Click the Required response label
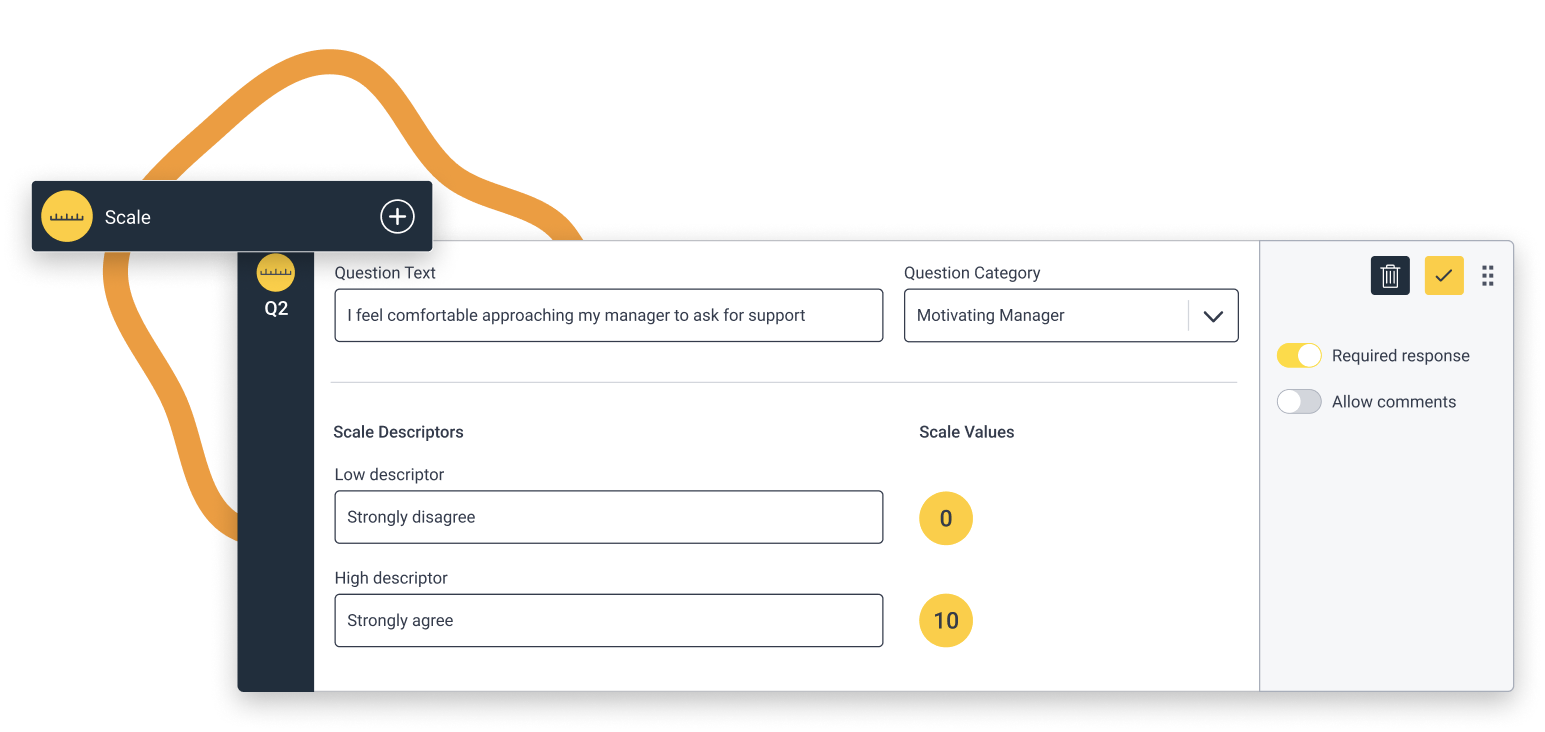This screenshot has height=732, width=1545. coord(1400,355)
